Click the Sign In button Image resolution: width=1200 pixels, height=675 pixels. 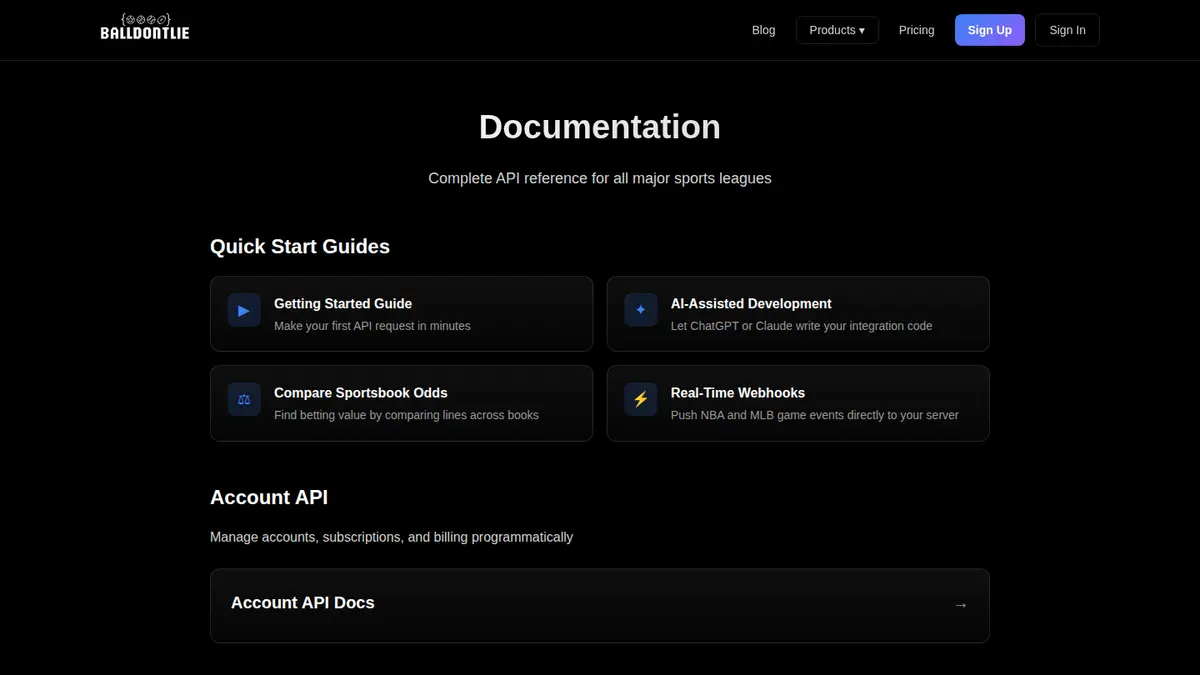click(x=1067, y=30)
